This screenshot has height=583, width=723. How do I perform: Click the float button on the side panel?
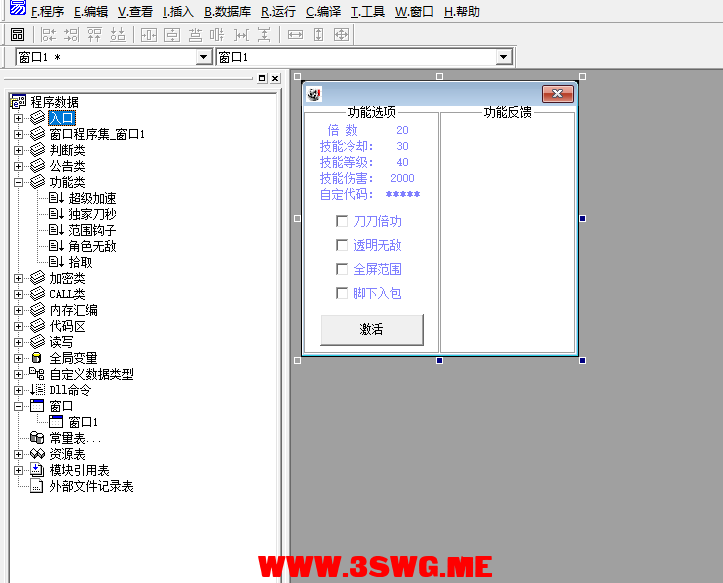pos(262,78)
